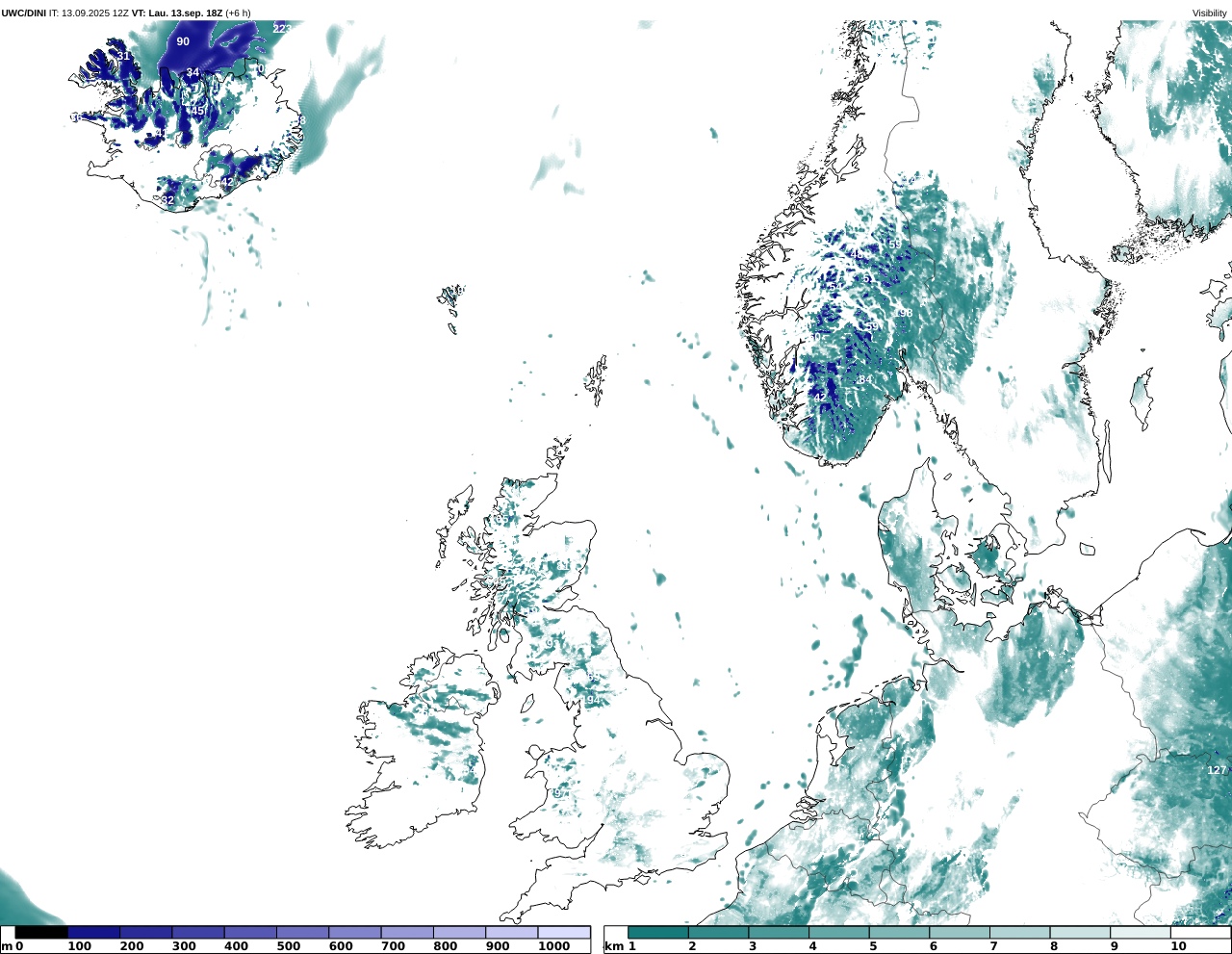Click the '5' label on km scale
Viewport: 1232px width, 954px height.
click(x=873, y=946)
